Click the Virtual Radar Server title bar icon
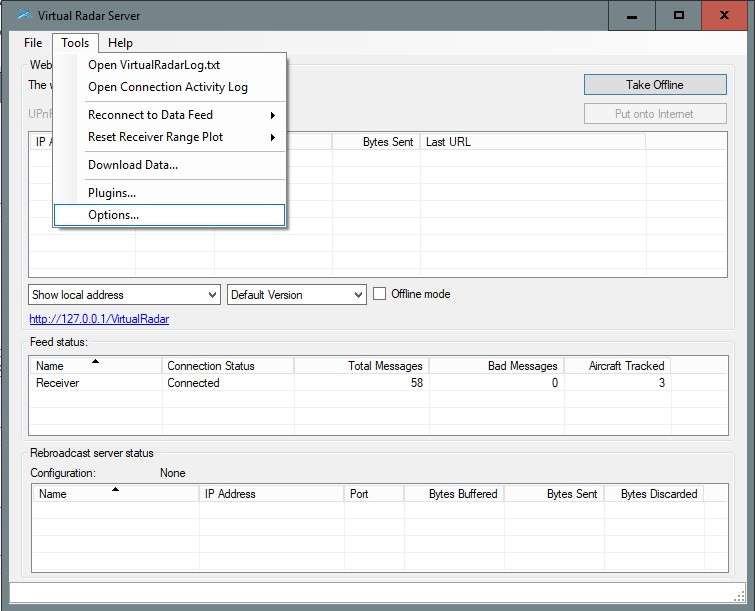The width and height of the screenshot is (755, 611). [24, 15]
